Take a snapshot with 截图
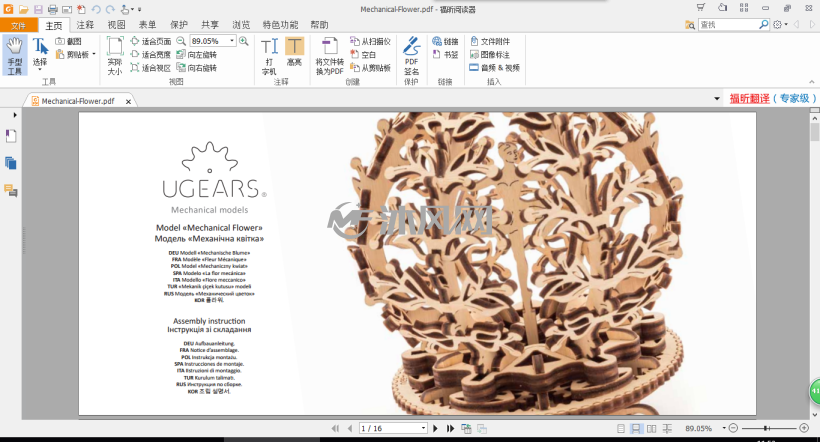Image resolution: width=820 pixels, height=442 pixels. [x=69, y=41]
